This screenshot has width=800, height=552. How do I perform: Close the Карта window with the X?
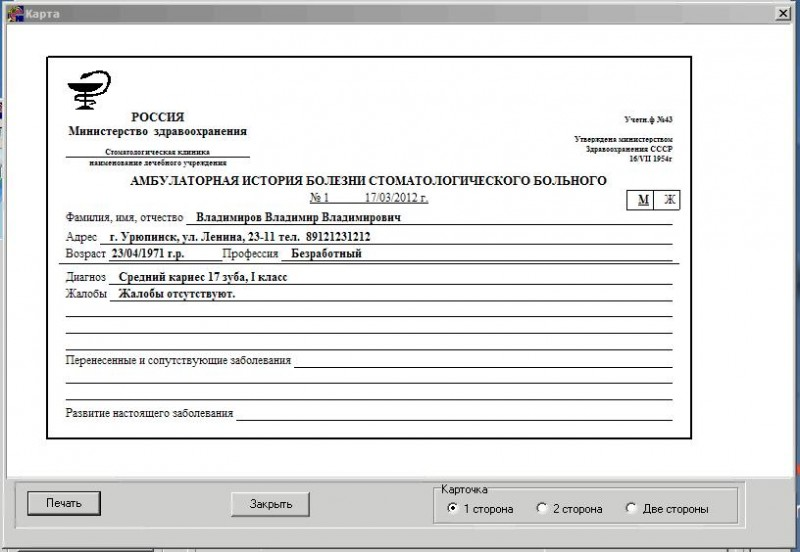[780, 11]
